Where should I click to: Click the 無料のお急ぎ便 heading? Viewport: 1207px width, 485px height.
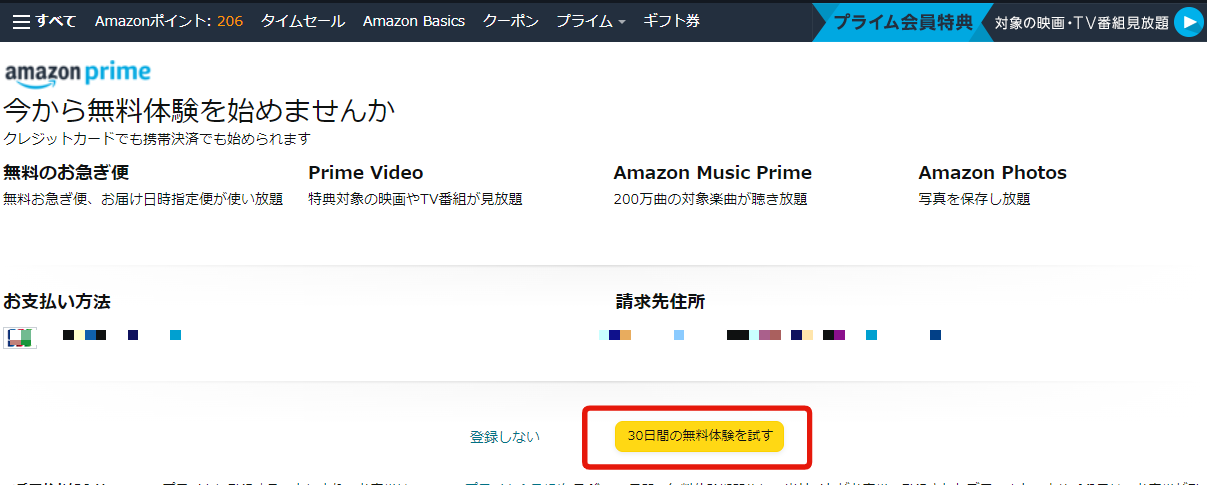click(x=66, y=173)
